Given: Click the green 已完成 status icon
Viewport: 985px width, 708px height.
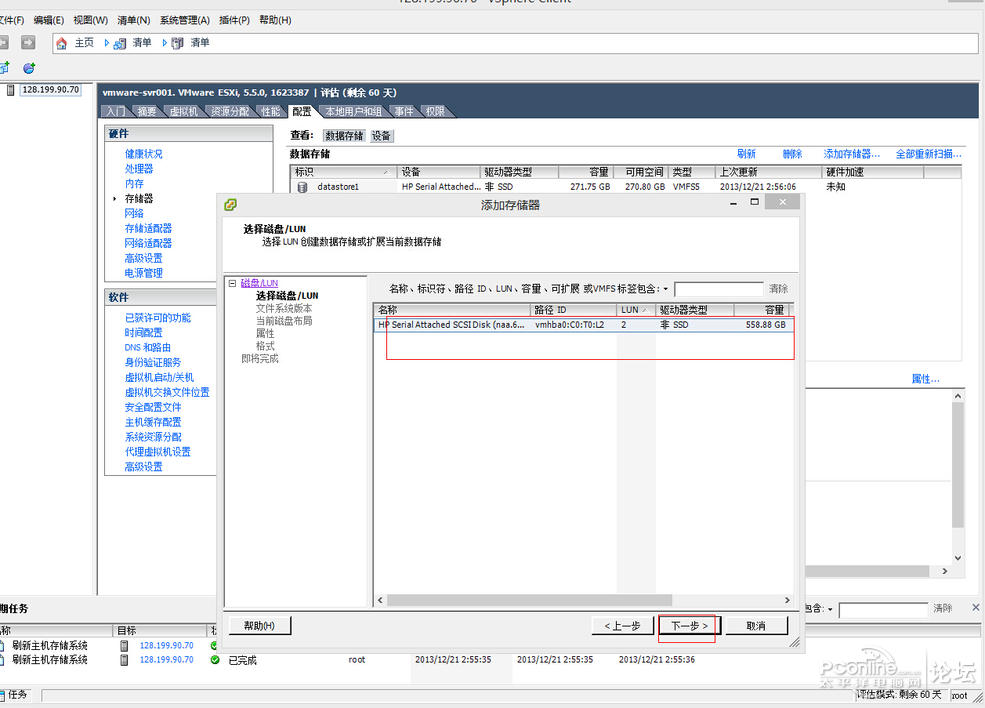Looking at the screenshot, I should pos(215,660).
